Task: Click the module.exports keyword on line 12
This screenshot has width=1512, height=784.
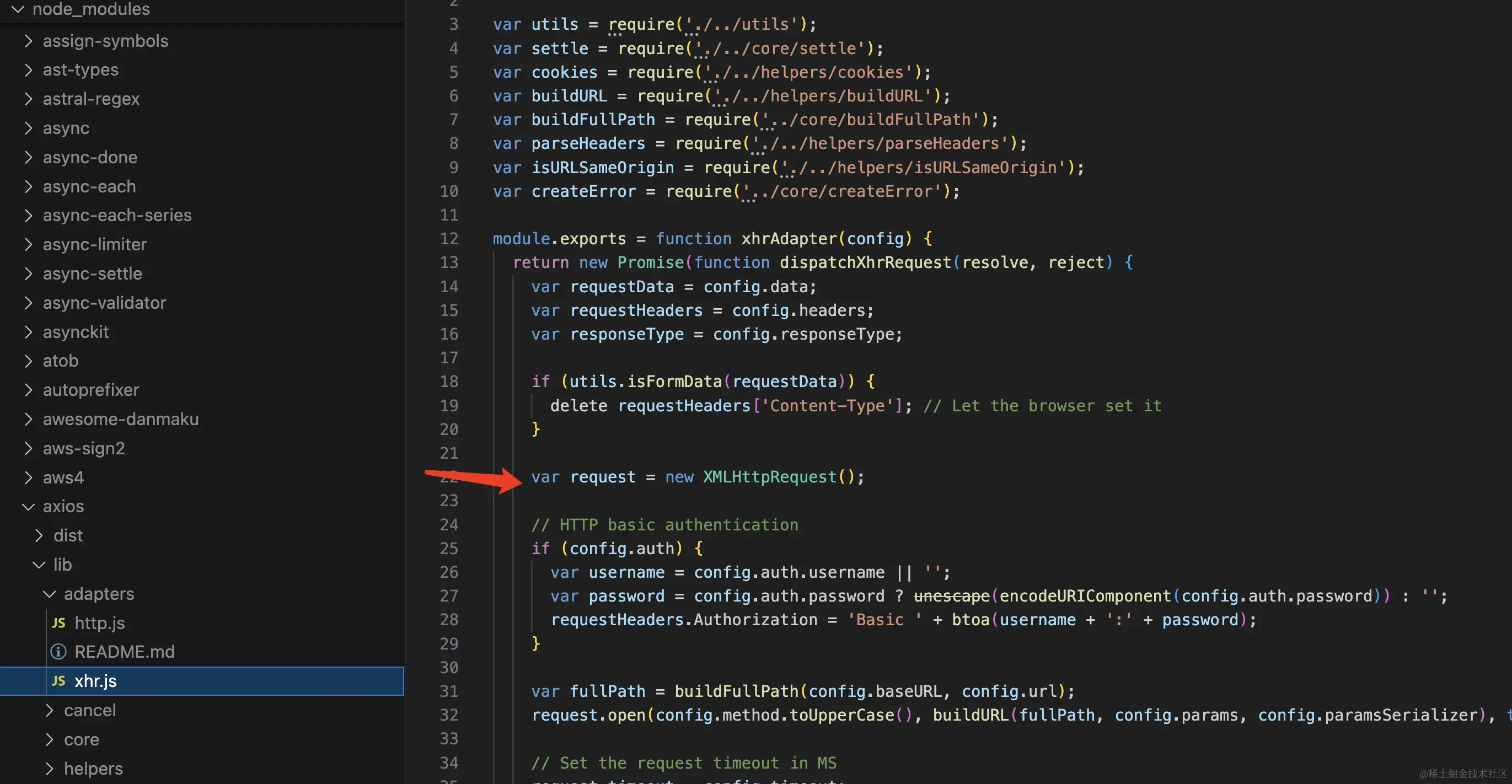Action: (x=559, y=239)
